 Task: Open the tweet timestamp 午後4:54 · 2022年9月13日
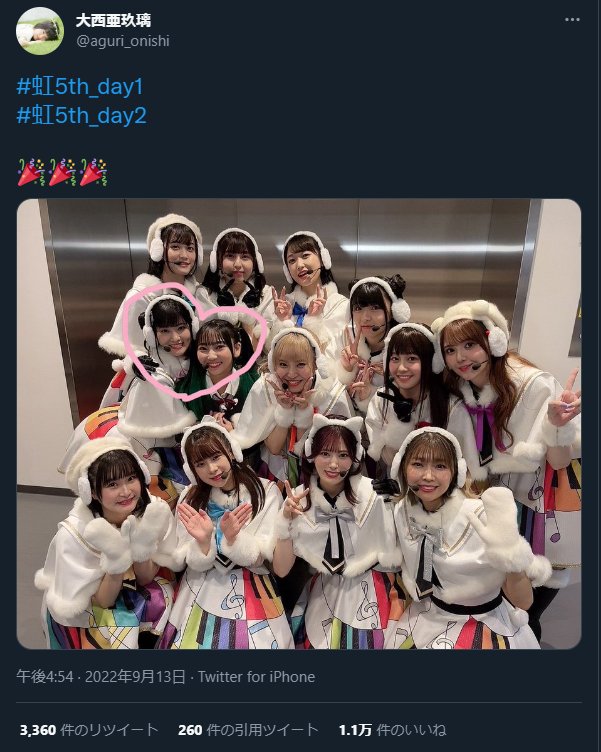pos(101,677)
